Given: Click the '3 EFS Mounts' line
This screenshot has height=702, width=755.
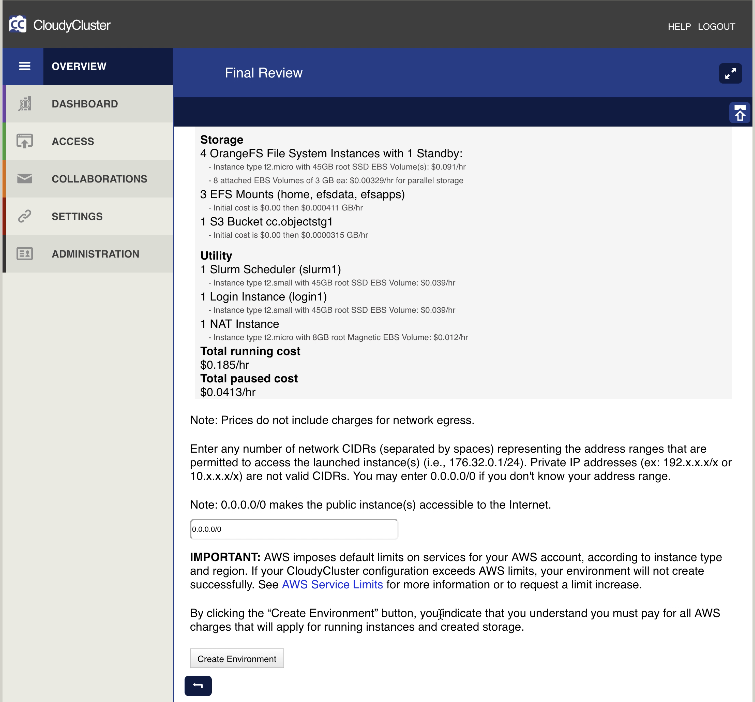Looking at the screenshot, I should [x=302, y=195].
